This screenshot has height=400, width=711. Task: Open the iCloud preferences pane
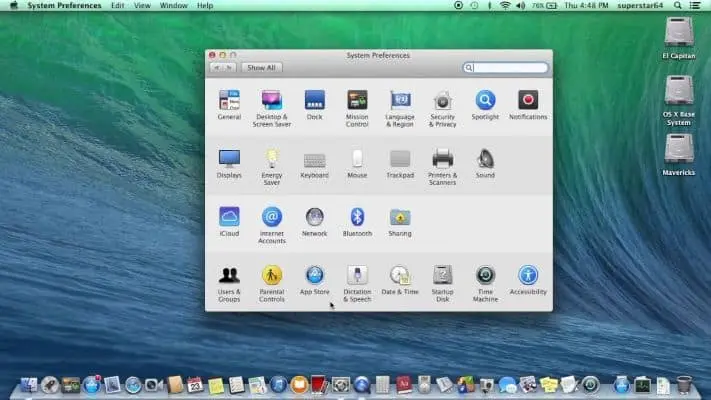229,222
